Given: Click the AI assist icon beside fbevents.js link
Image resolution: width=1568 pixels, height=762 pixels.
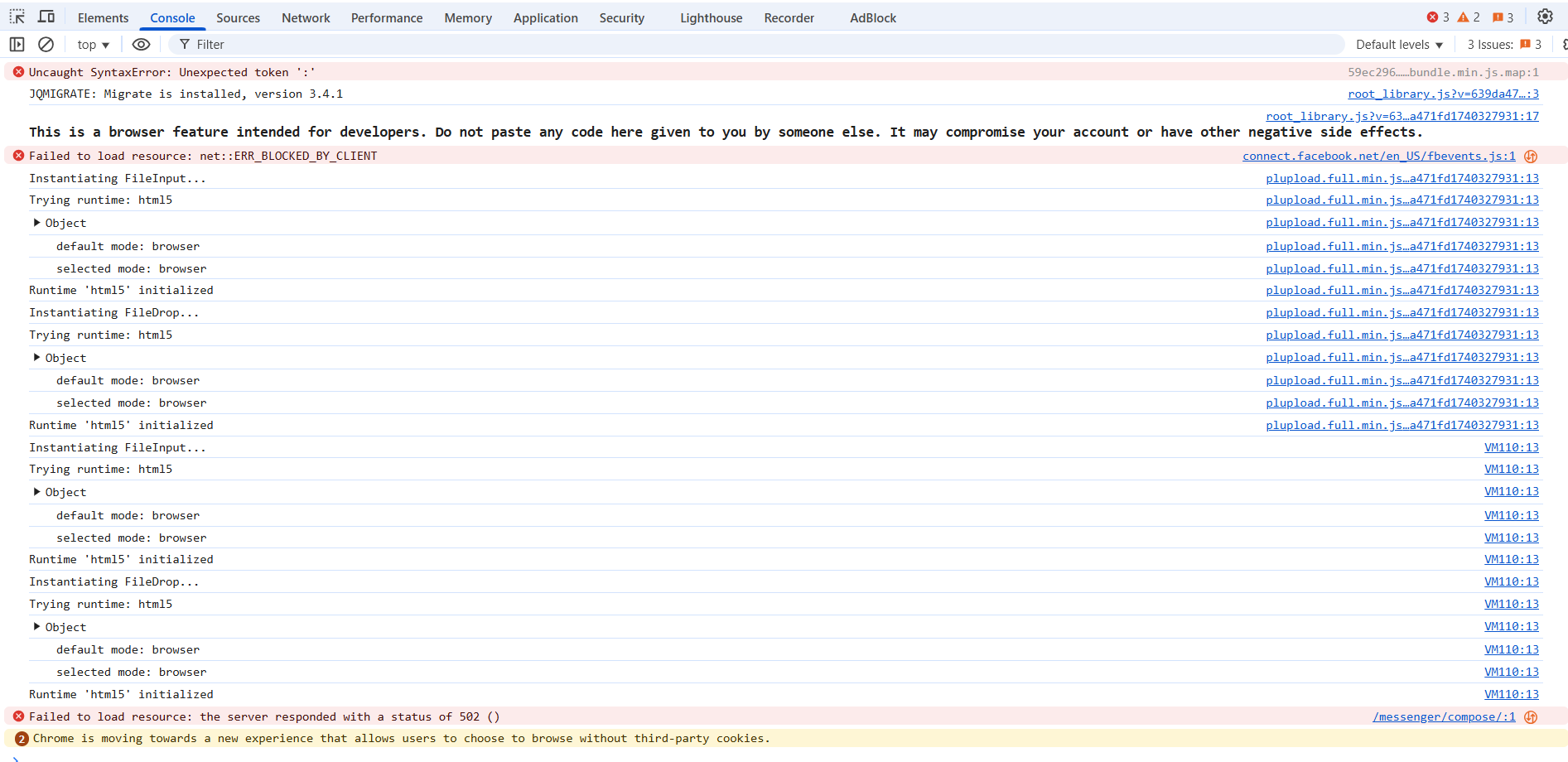Looking at the screenshot, I should (x=1531, y=157).
